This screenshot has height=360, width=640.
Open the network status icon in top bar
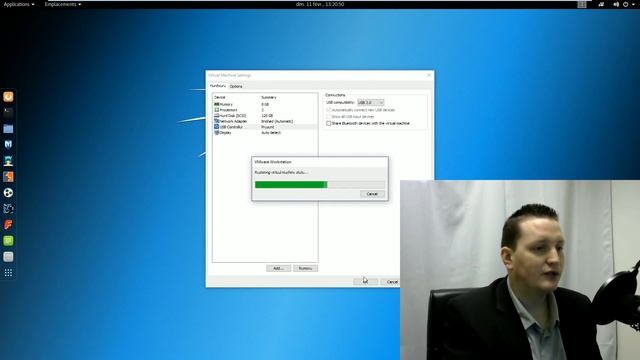tap(601, 4)
